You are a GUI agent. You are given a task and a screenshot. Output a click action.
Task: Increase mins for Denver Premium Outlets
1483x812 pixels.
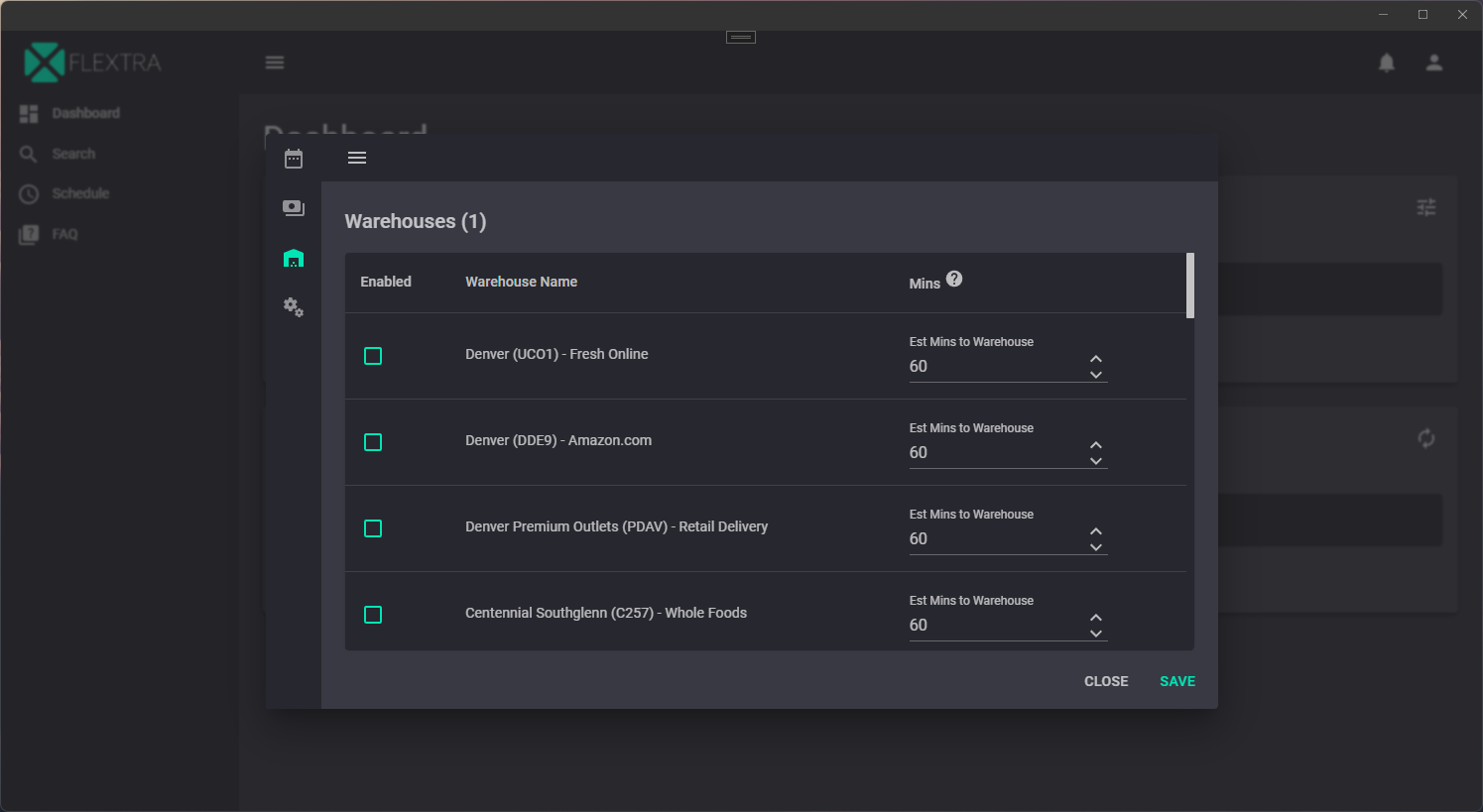pyautogui.click(x=1096, y=531)
